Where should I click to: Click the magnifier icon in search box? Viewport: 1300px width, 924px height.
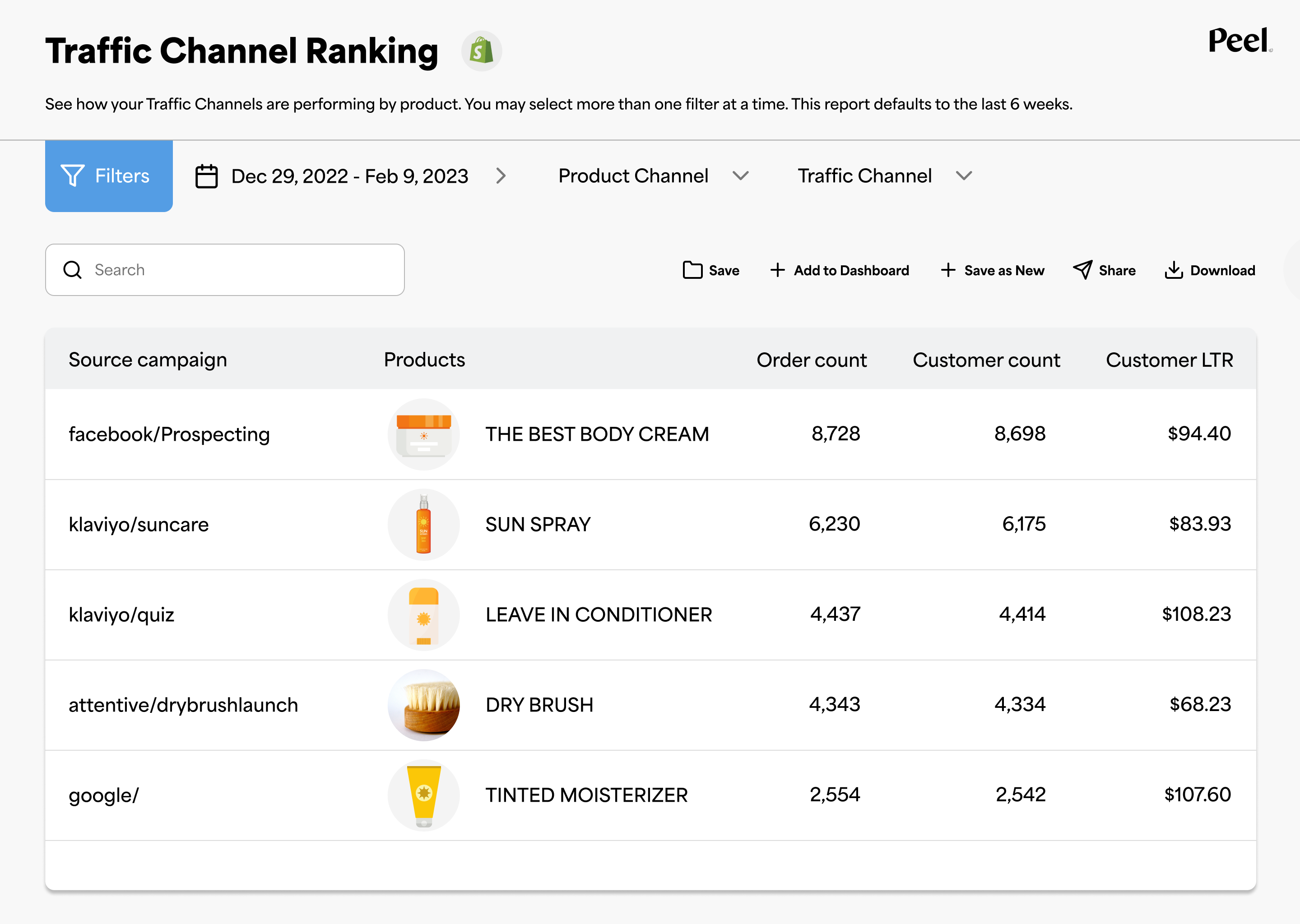coord(72,270)
